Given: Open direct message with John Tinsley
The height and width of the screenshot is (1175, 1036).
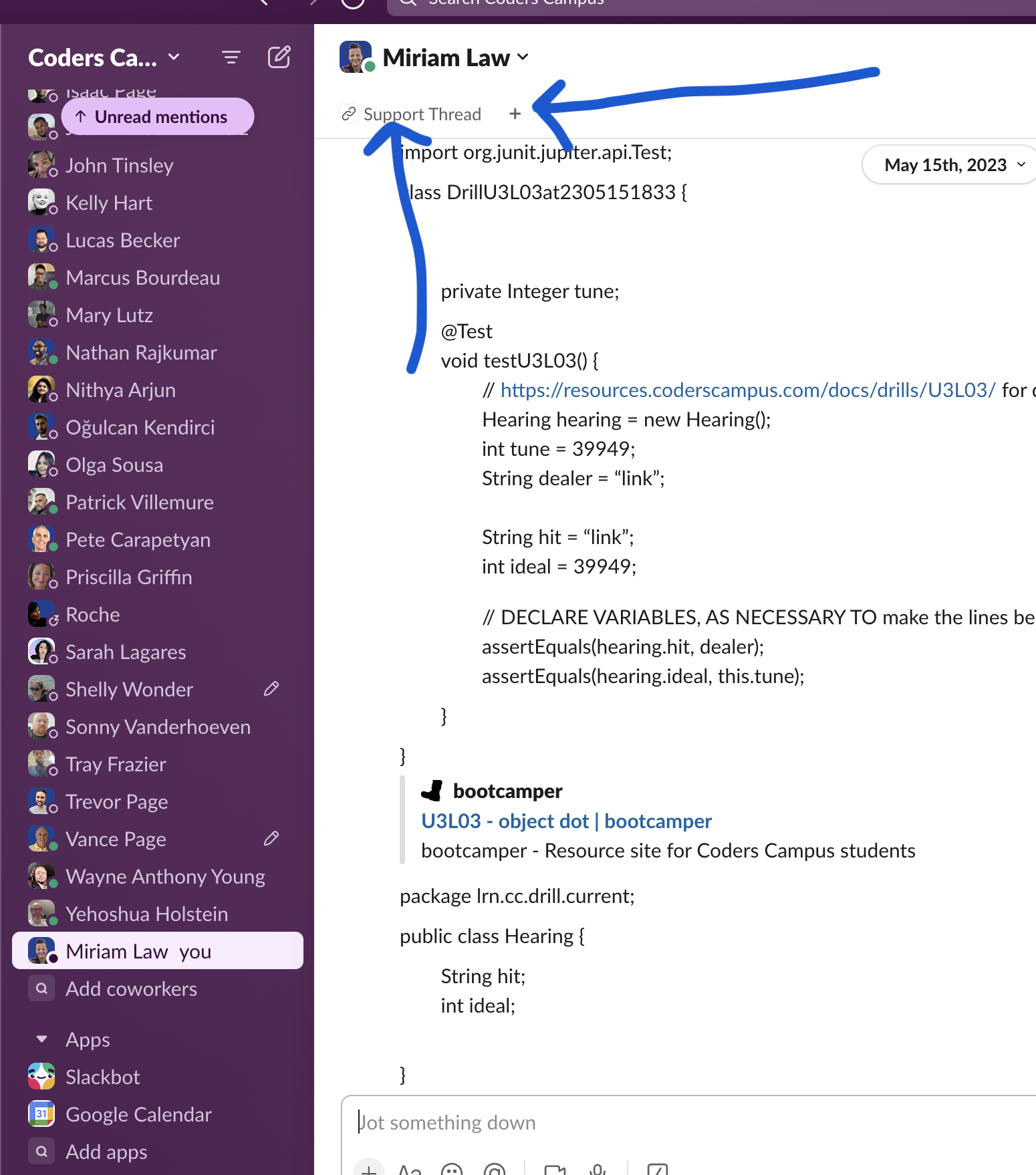Looking at the screenshot, I should point(158,165).
